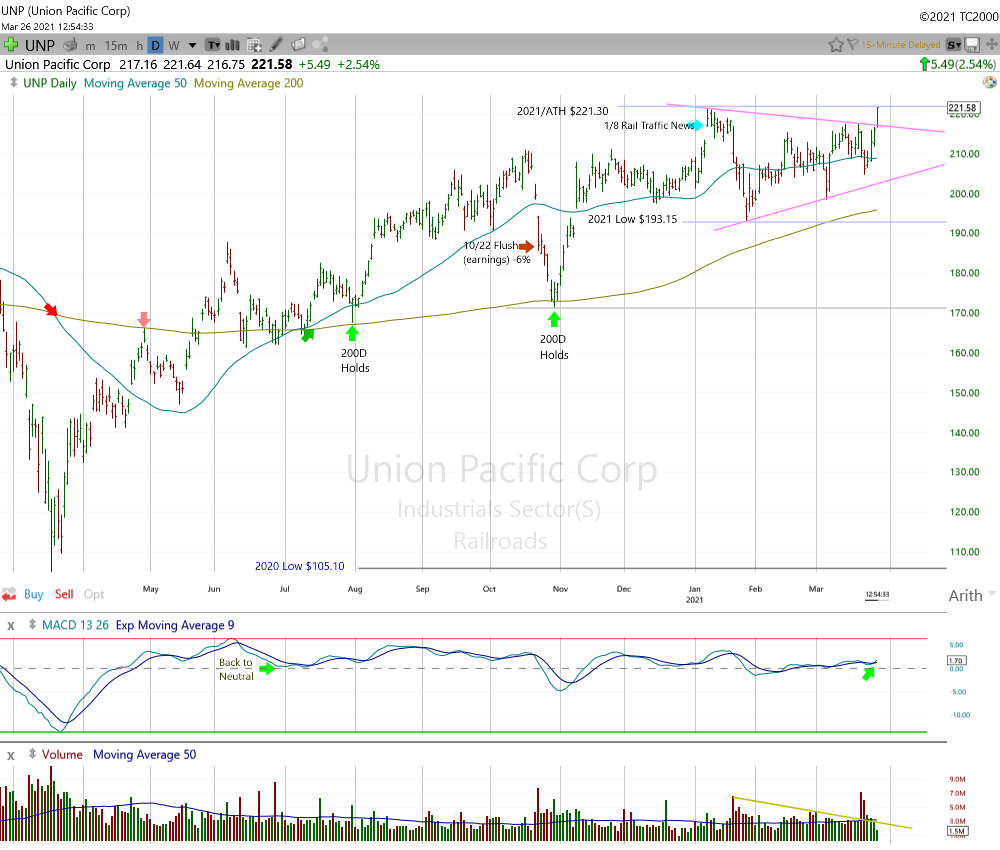Edit the Moving Average 50 indicator
The height and width of the screenshot is (850, 1000).
tap(135, 83)
